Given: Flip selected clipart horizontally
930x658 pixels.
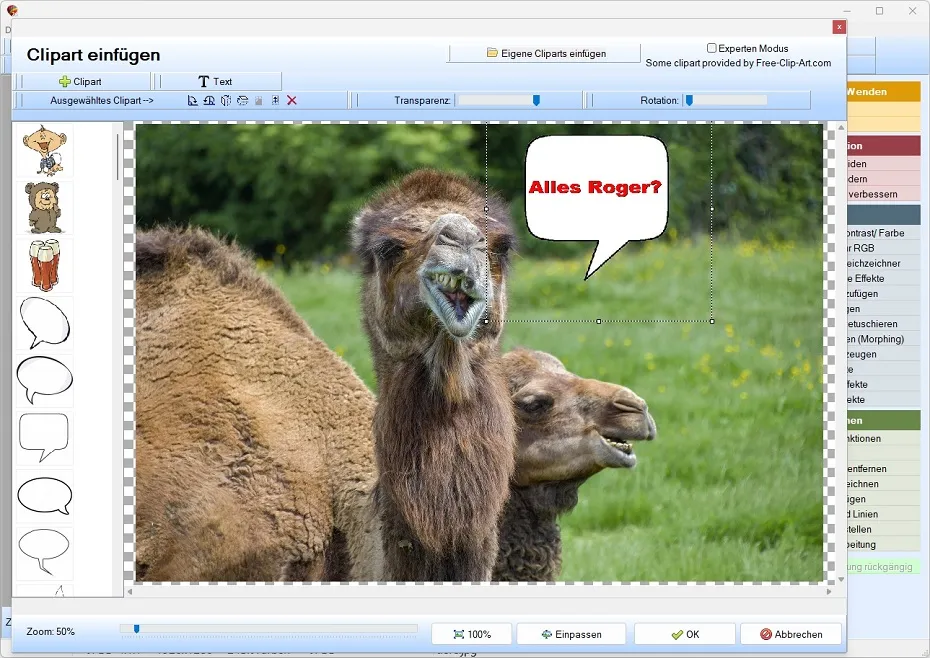Looking at the screenshot, I should pyautogui.click(x=225, y=100).
